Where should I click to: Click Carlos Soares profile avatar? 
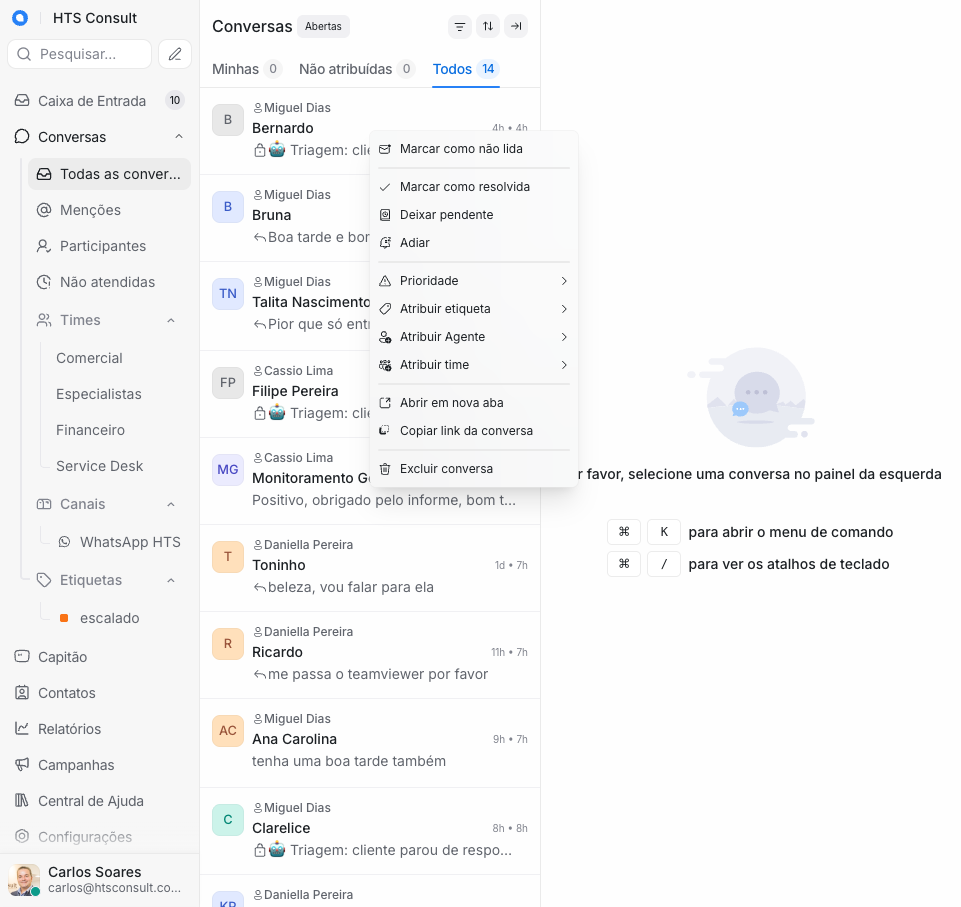coord(24,880)
